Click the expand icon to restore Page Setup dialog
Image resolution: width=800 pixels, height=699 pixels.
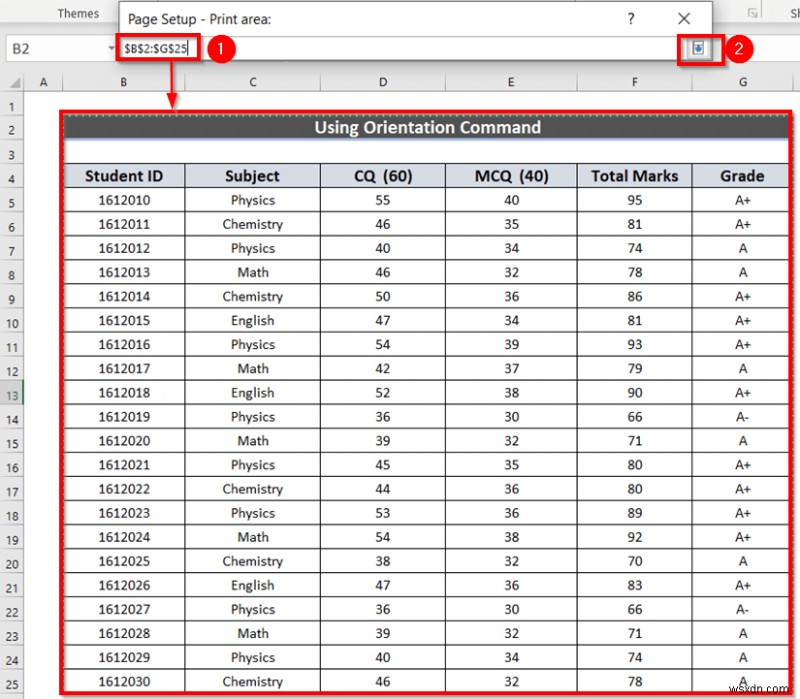696,47
